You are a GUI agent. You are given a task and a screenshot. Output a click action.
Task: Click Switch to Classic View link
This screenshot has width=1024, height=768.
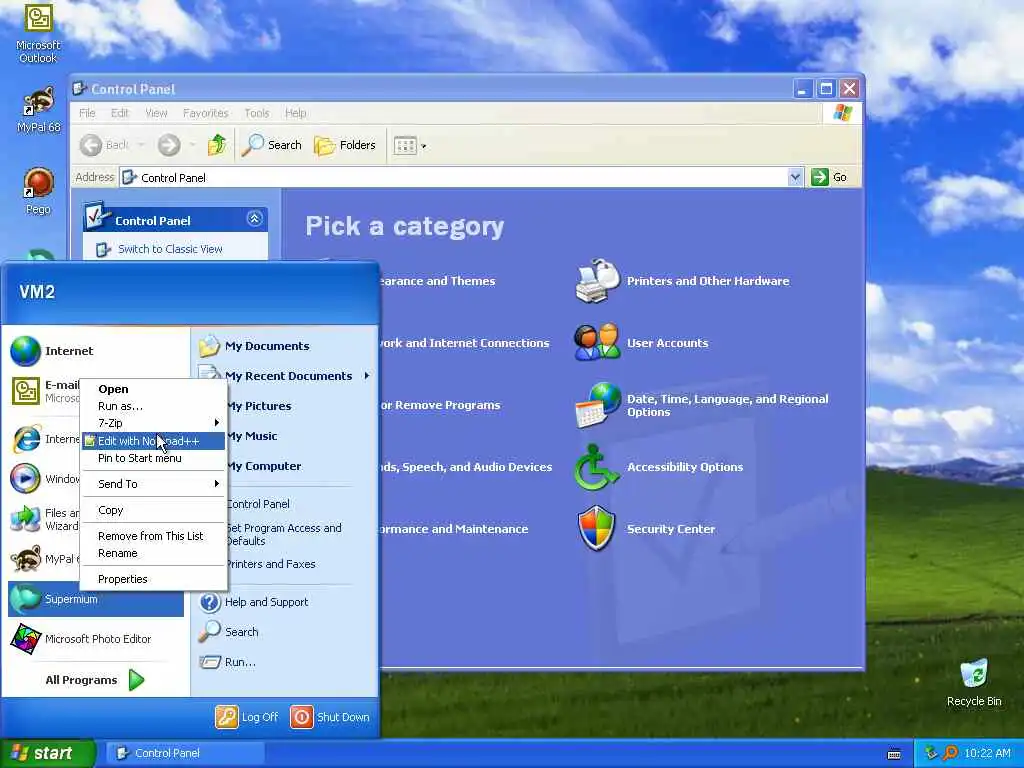point(170,249)
